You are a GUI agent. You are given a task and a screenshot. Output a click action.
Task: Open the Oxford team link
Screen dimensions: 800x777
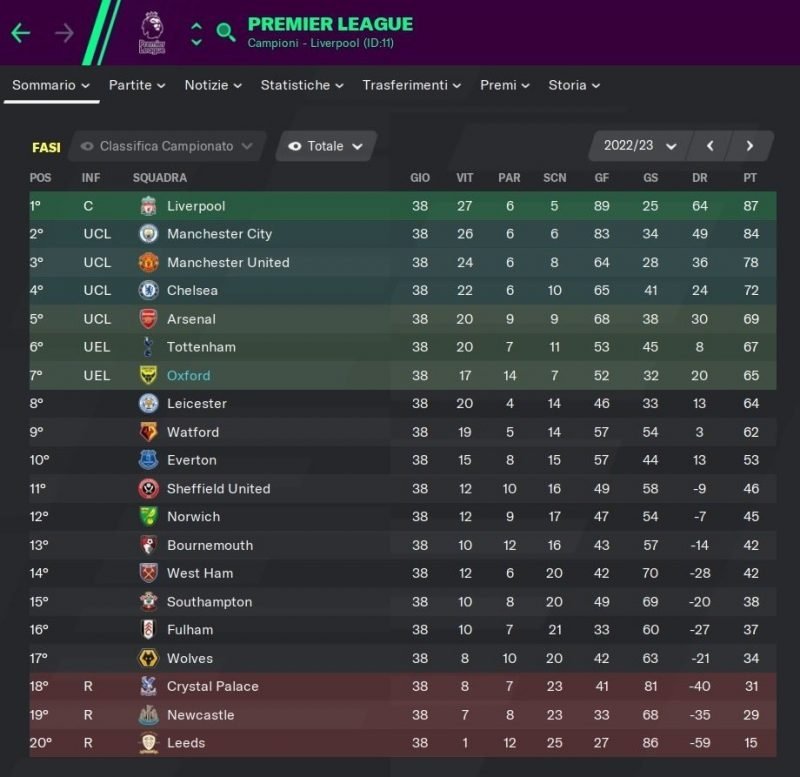[188, 376]
